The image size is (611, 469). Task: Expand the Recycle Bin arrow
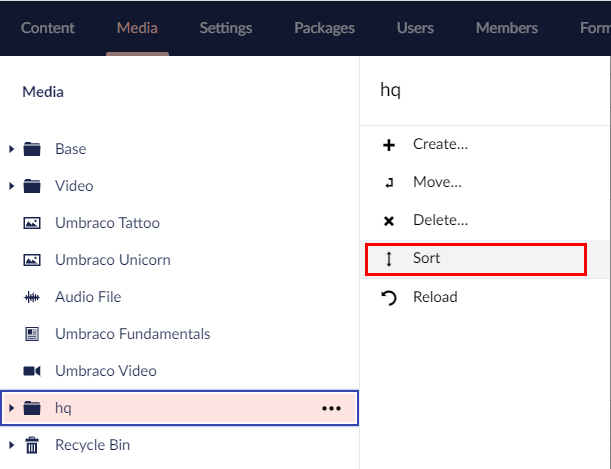tap(12, 445)
